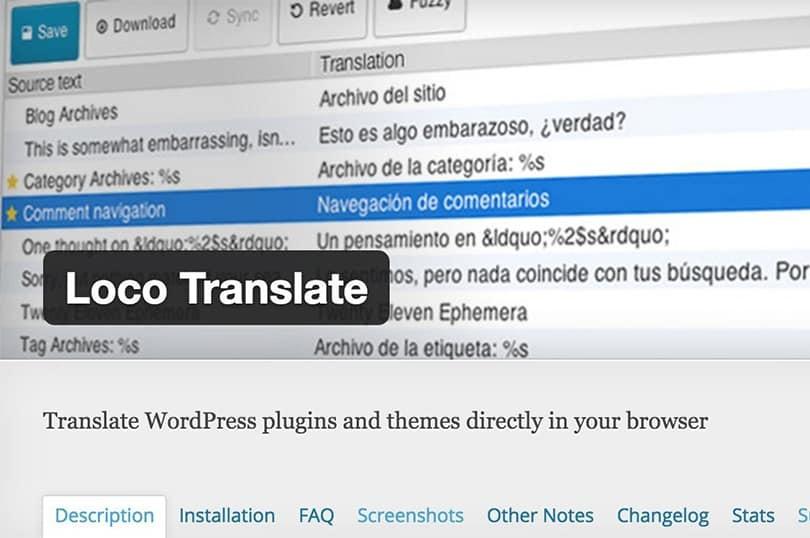View the Screenshots tab
This screenshot has height=538, width=810.
(410, 516)
